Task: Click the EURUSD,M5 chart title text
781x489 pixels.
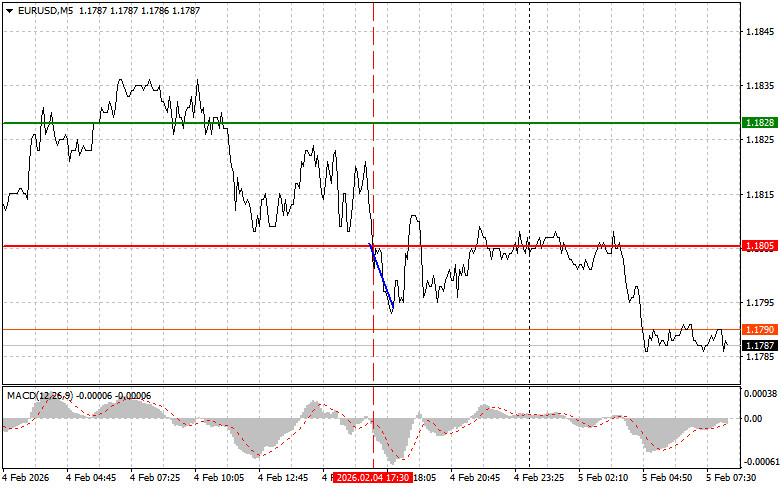Action: (45, 10)
